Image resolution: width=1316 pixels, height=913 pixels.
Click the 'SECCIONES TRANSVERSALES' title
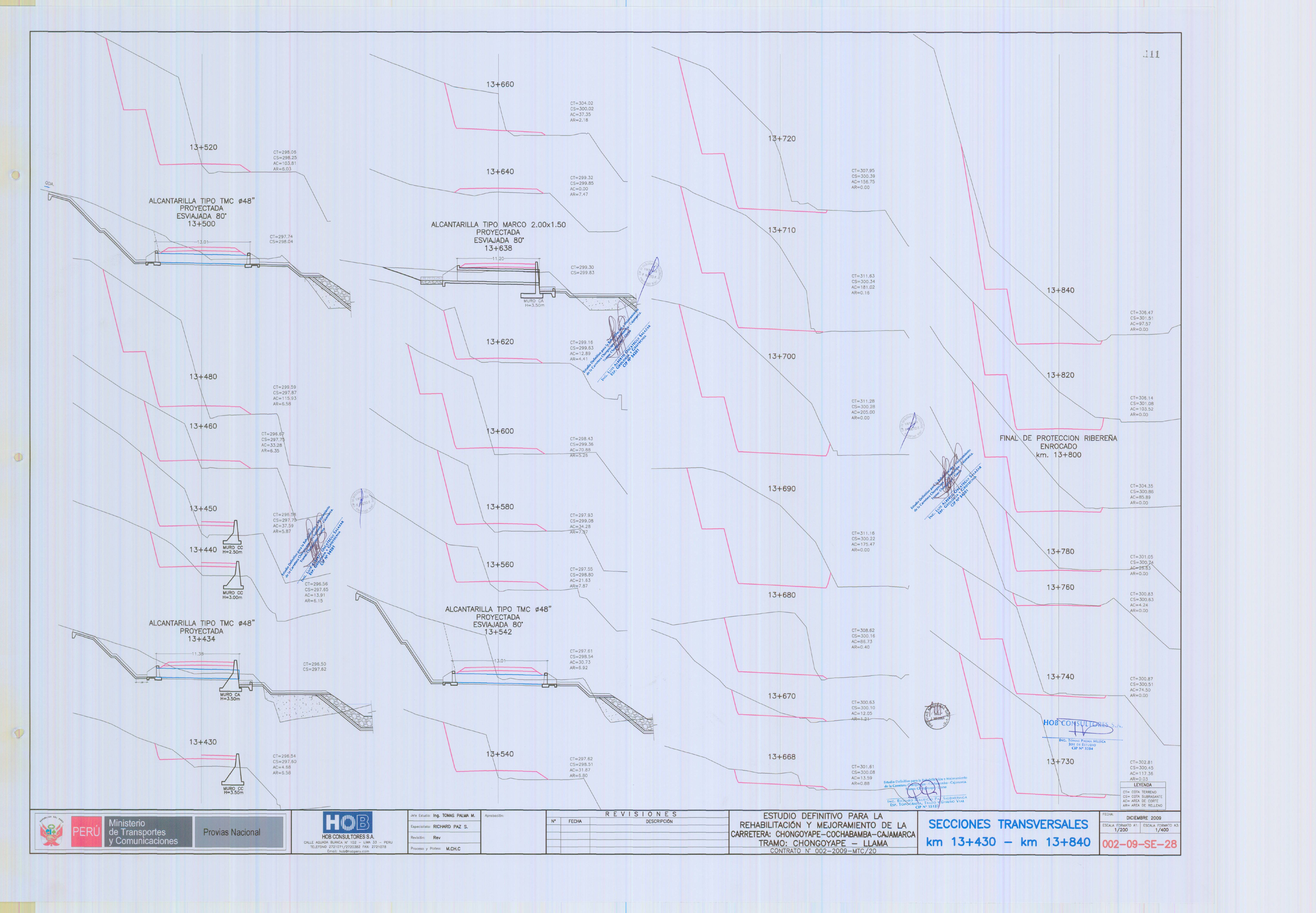pos(1008,824)
